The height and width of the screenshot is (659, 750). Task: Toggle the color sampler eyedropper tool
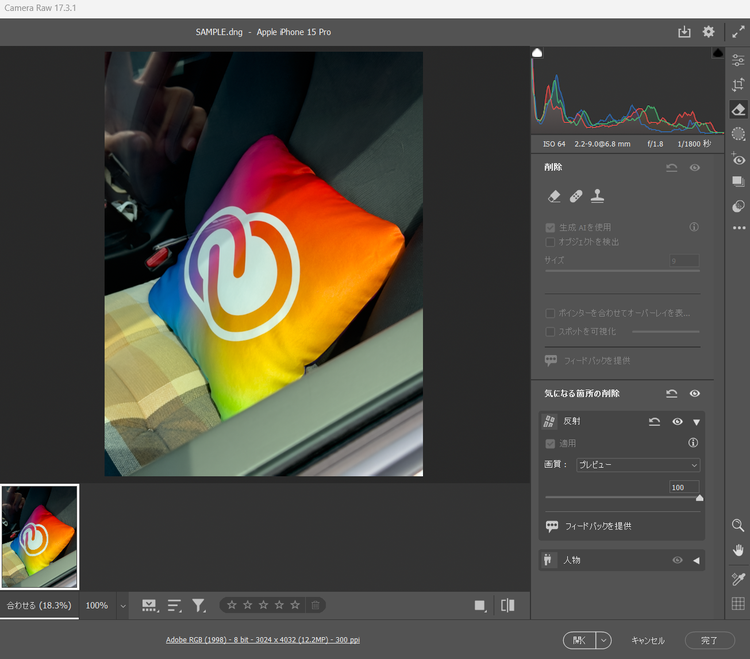[738, 579]
